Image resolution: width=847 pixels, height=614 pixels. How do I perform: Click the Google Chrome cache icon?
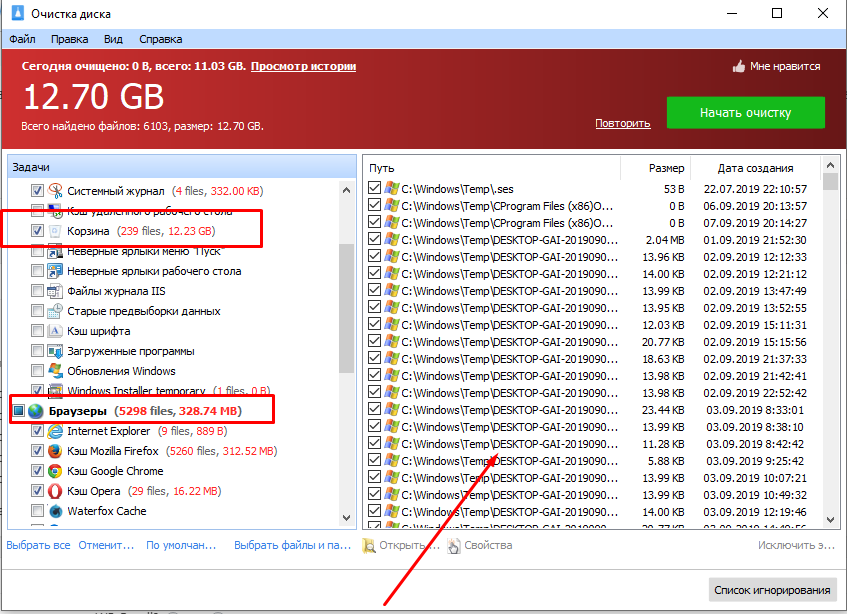(56, 471)
